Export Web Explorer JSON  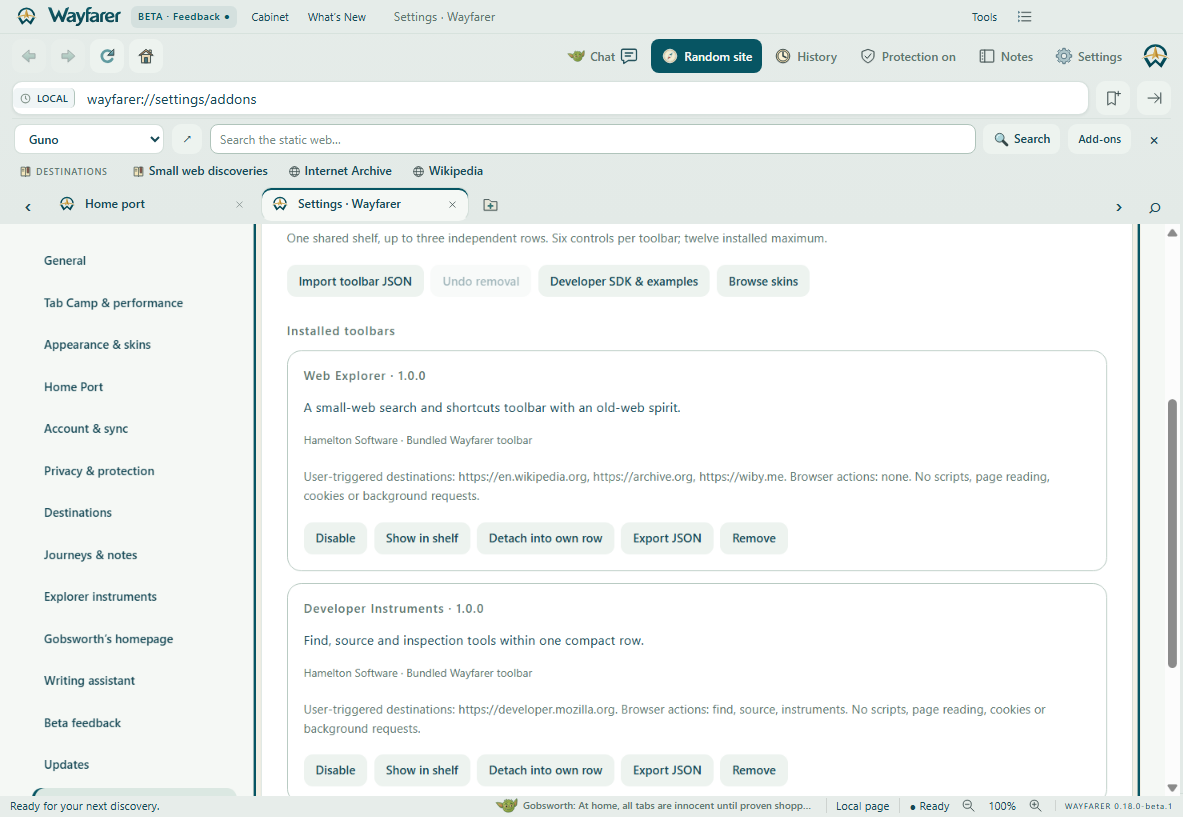[x=667, y=539]
